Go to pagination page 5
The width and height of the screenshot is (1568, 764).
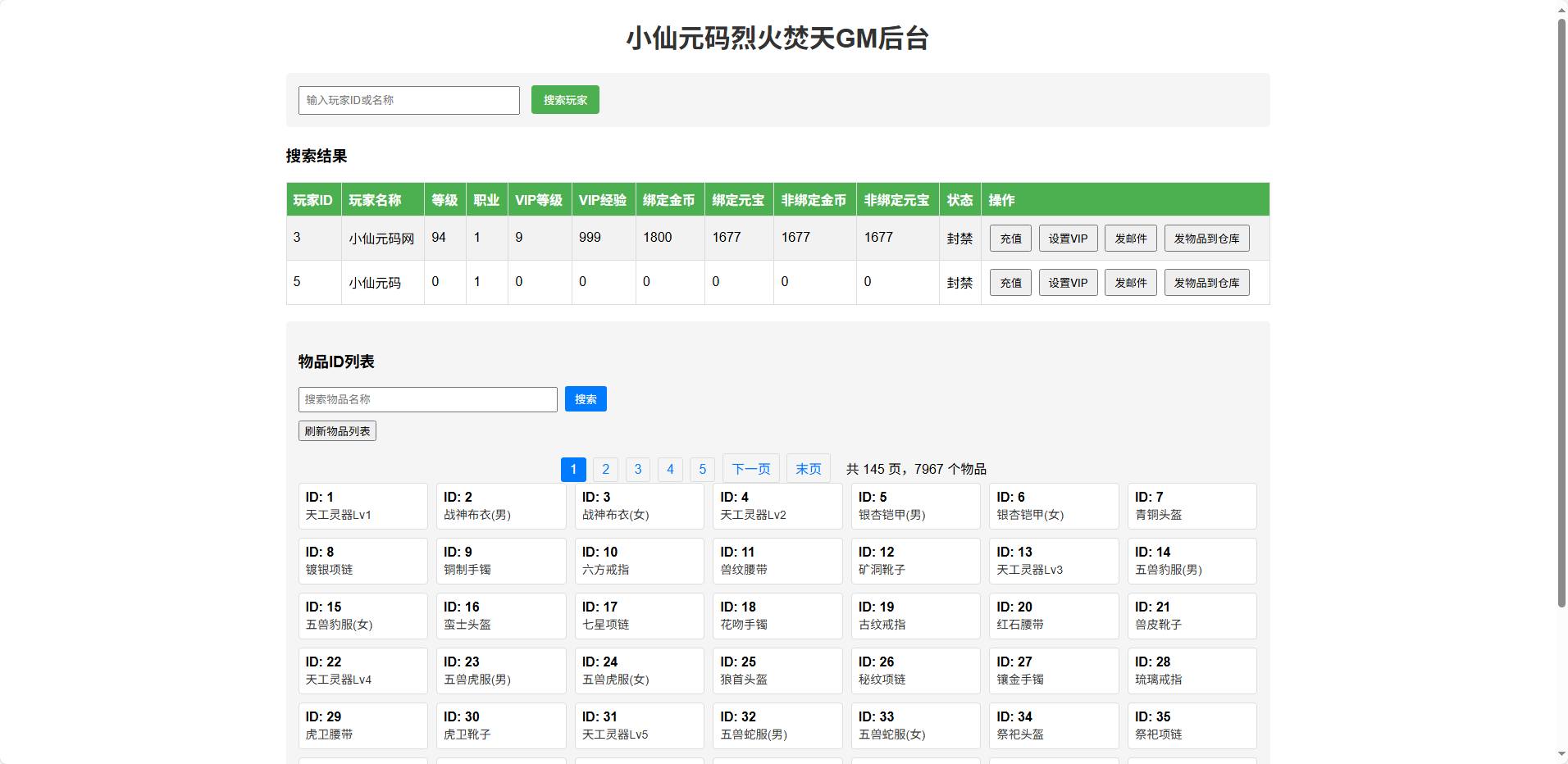pyautogui.click(x=702, y=469)
